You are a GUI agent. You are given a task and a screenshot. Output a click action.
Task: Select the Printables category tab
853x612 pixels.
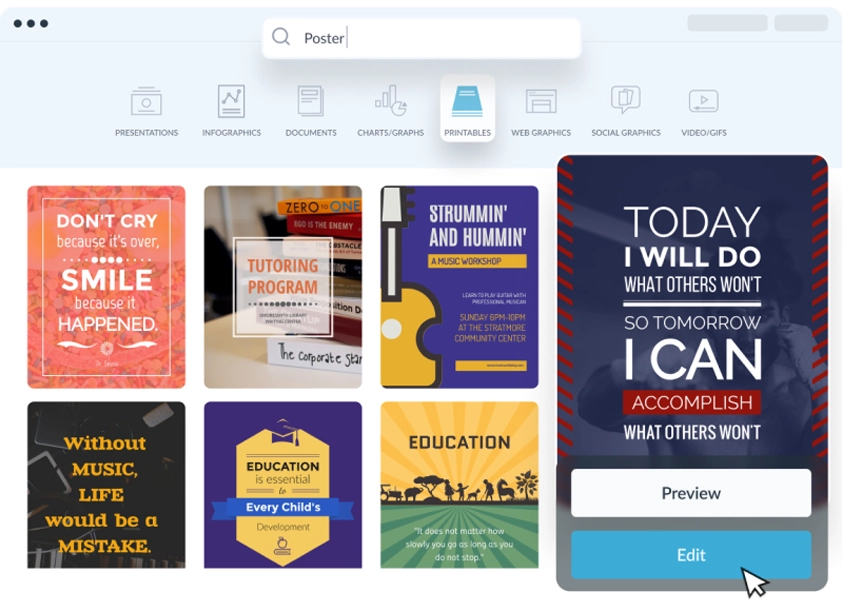point(467,108)
